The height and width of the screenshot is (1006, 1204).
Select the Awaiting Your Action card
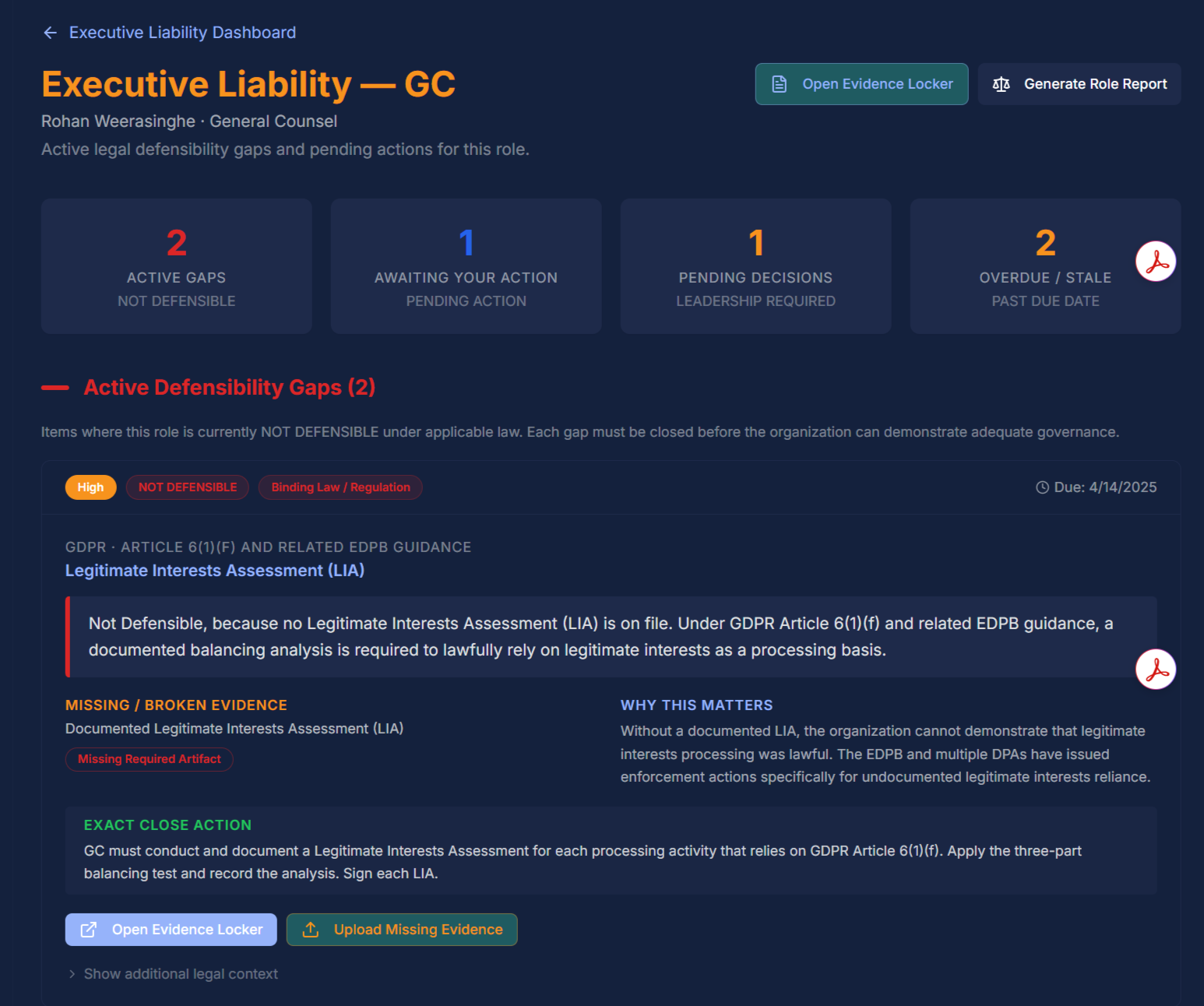point(466,266)
